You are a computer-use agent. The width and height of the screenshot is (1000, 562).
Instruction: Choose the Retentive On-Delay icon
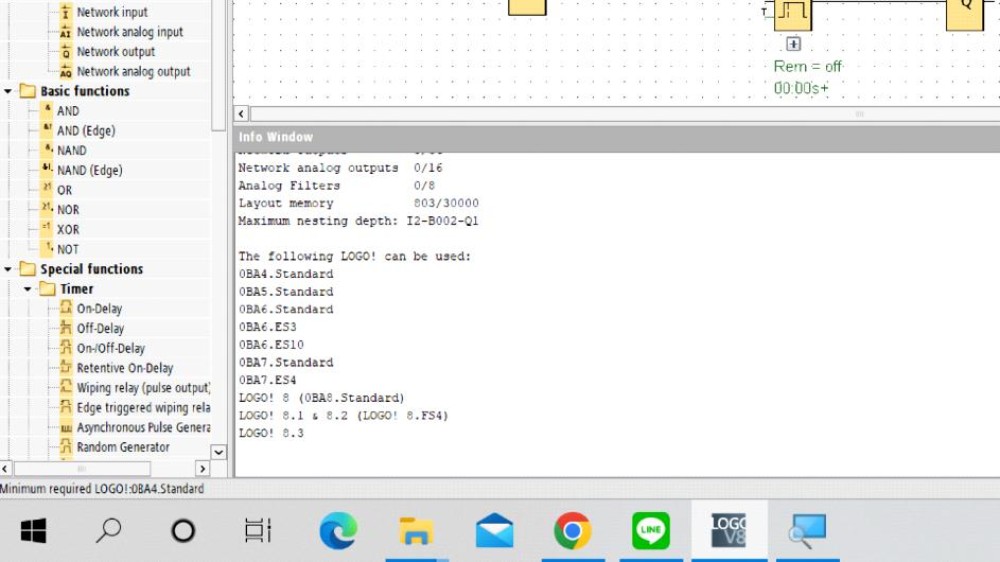coord(66,367)
